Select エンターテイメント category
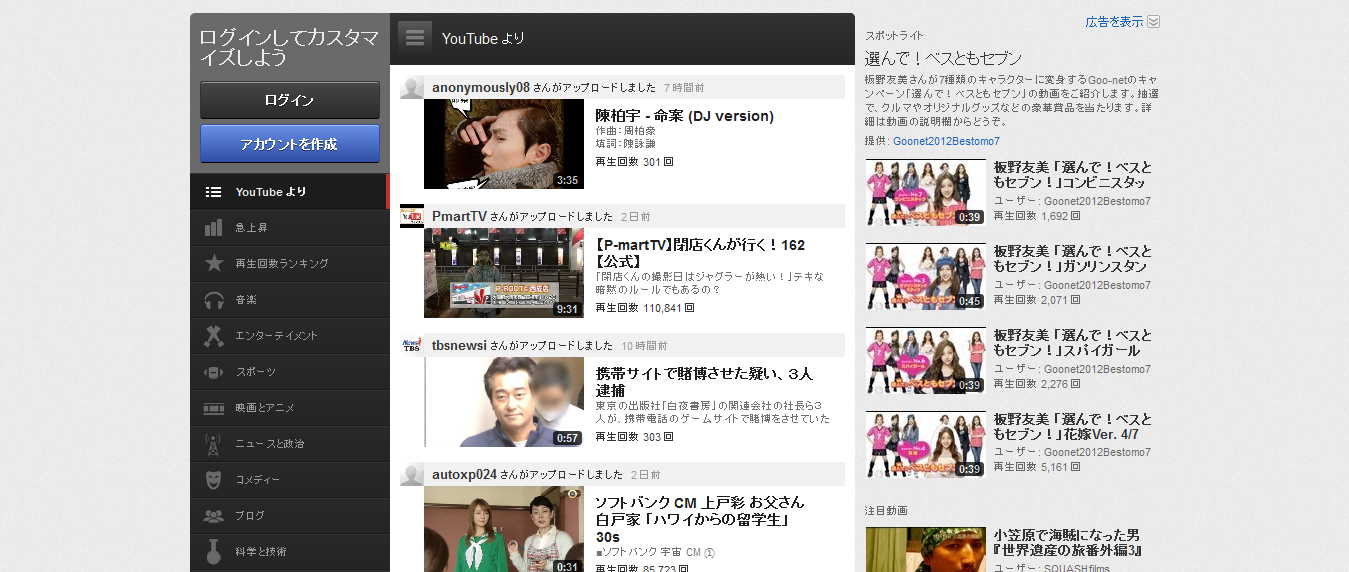Image resolution: width=1349 pixels, height=572 pixels. pos(288,336)
